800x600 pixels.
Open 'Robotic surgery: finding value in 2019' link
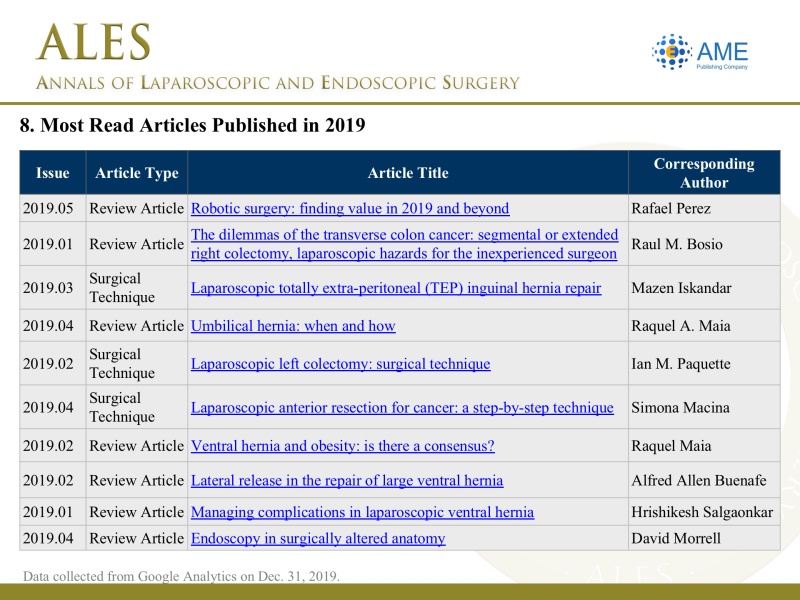[x=350, y=209]
